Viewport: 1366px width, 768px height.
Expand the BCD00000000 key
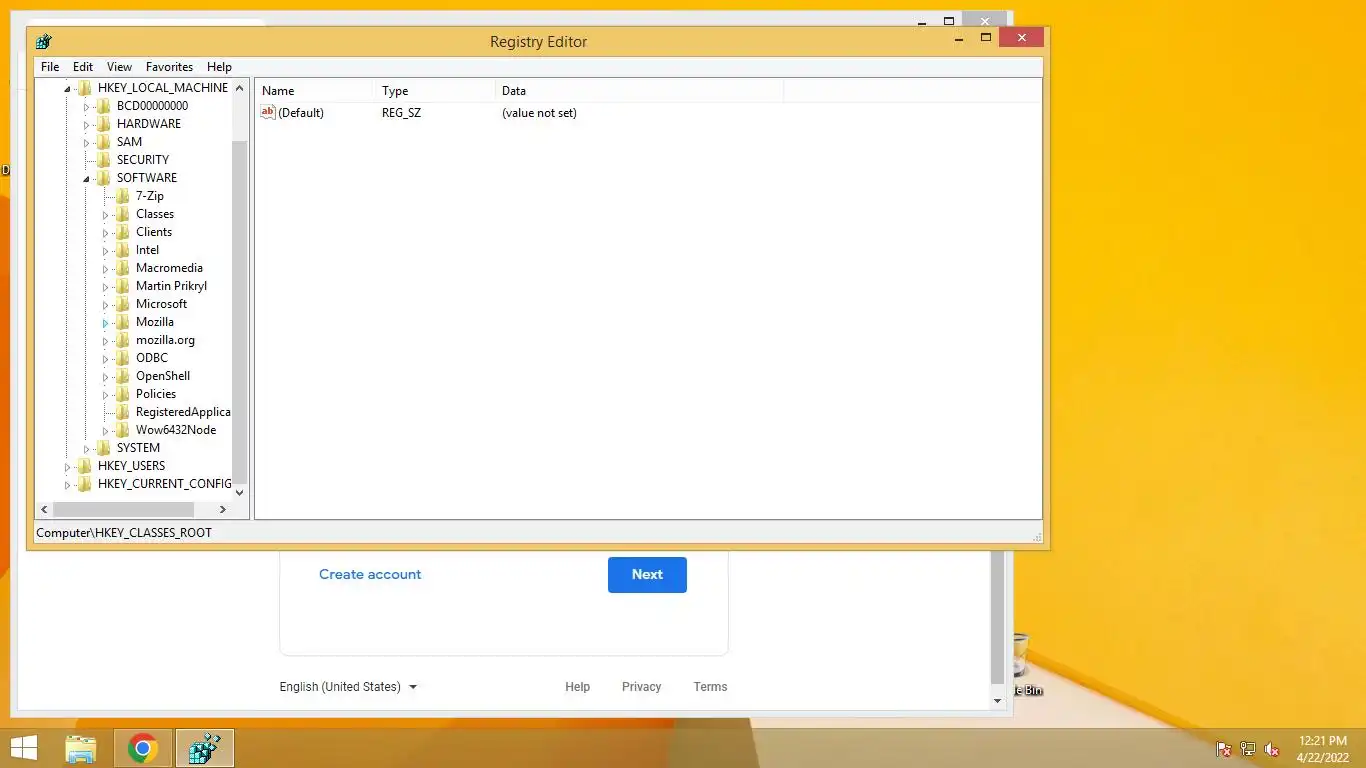(87, 106)
